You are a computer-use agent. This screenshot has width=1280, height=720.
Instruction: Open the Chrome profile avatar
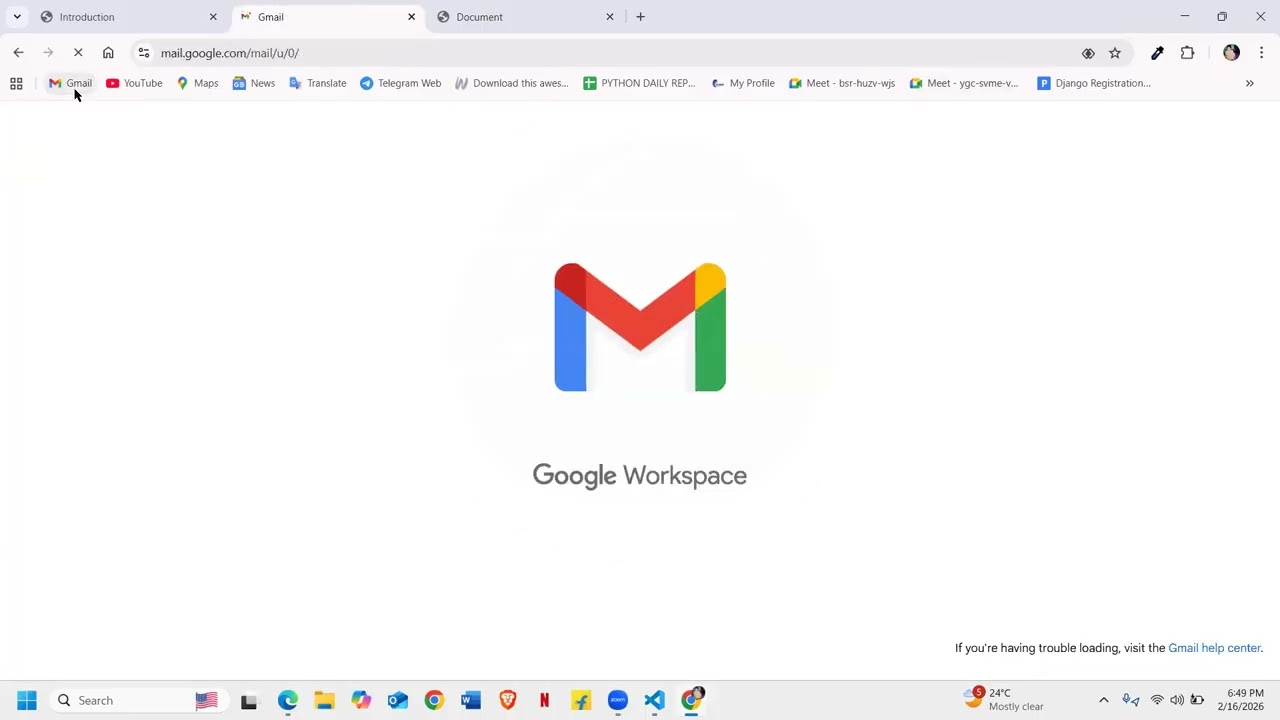click(x=1231, y=53)
